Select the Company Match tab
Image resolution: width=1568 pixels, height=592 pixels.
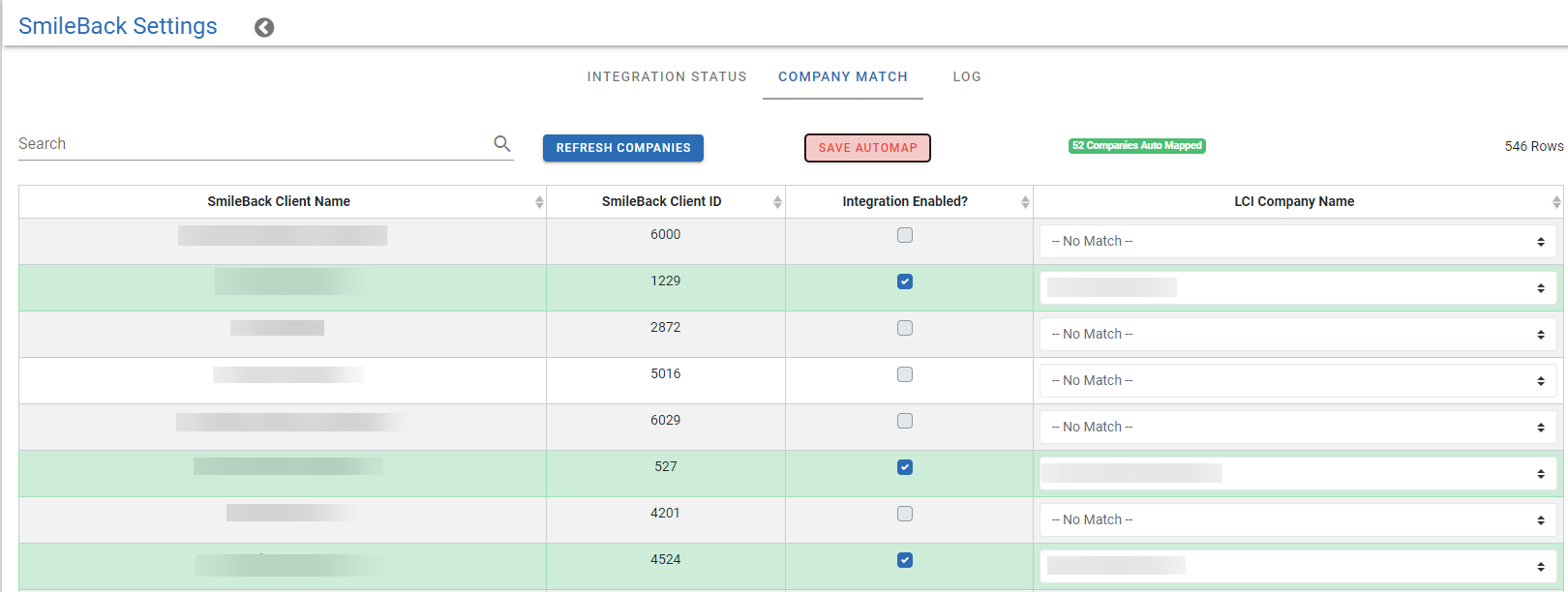pyautogui.click(x=843, y=76)
